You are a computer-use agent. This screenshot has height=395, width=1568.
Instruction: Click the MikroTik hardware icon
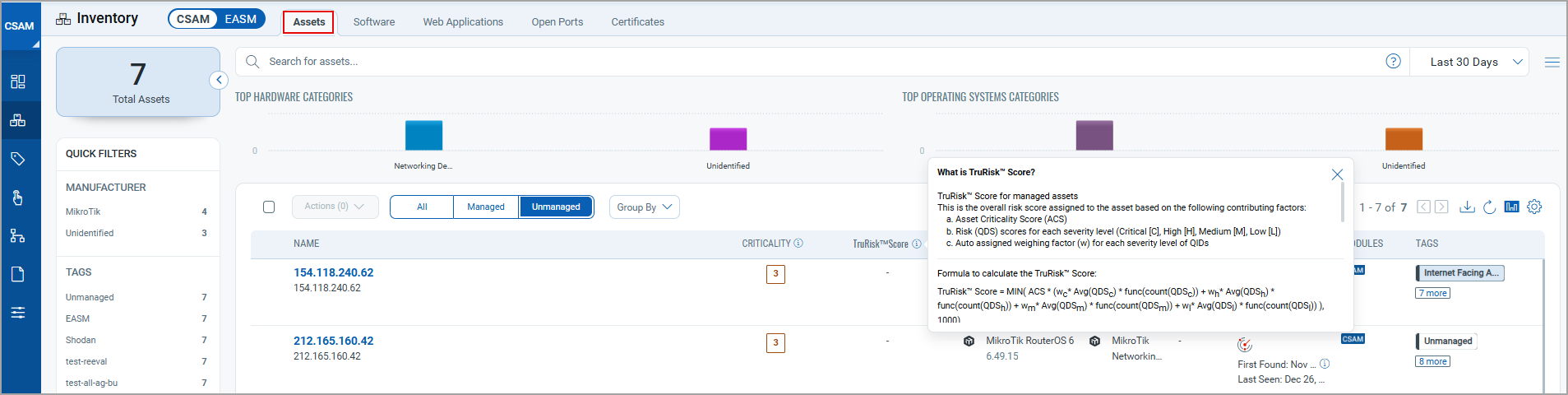click(1094, 342)
